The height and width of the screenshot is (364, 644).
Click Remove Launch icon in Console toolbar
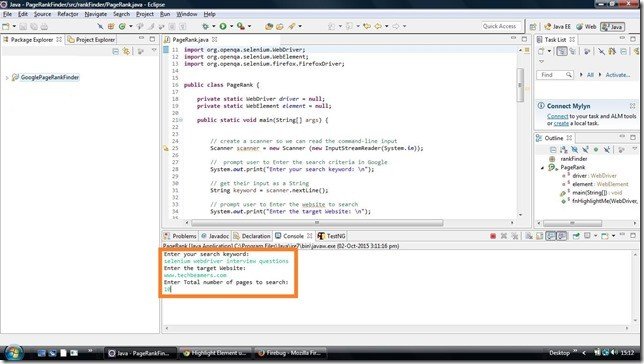(504, 236)
